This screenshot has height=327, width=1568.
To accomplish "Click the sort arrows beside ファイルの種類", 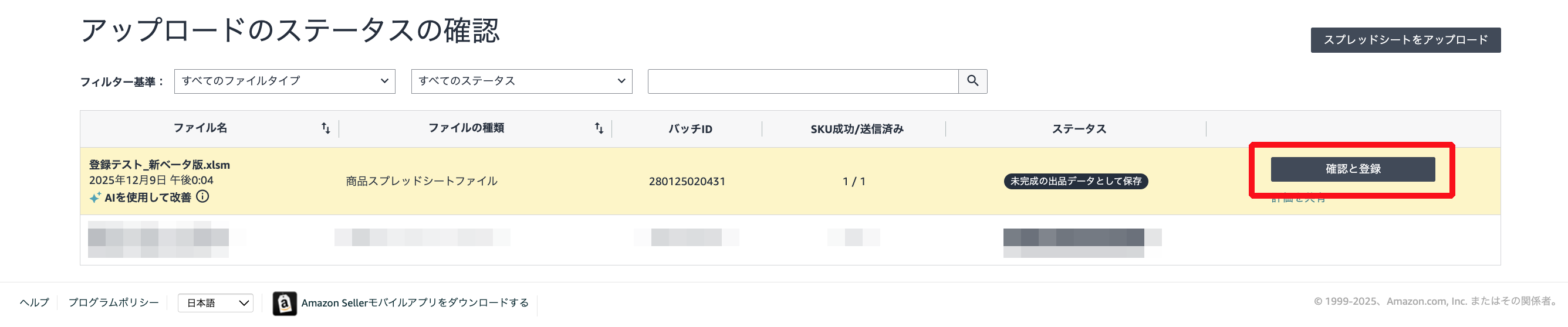I will (x=599, y=128).
